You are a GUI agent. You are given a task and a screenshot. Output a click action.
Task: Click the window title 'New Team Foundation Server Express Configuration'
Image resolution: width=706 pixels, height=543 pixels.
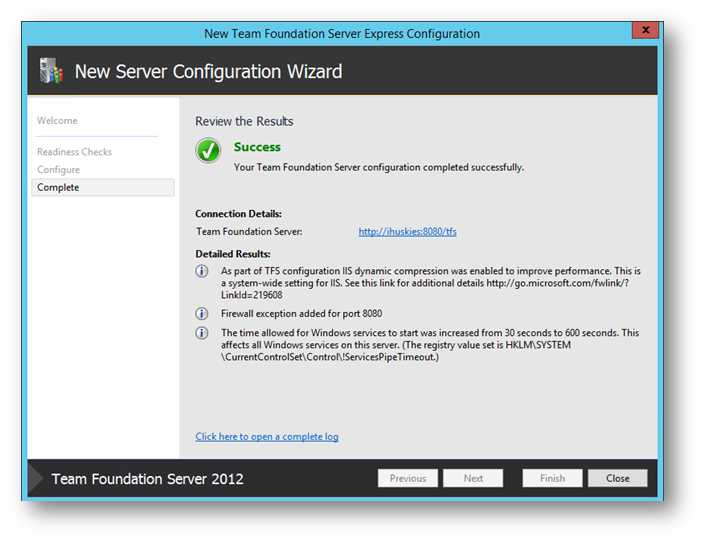pos(342,34)
